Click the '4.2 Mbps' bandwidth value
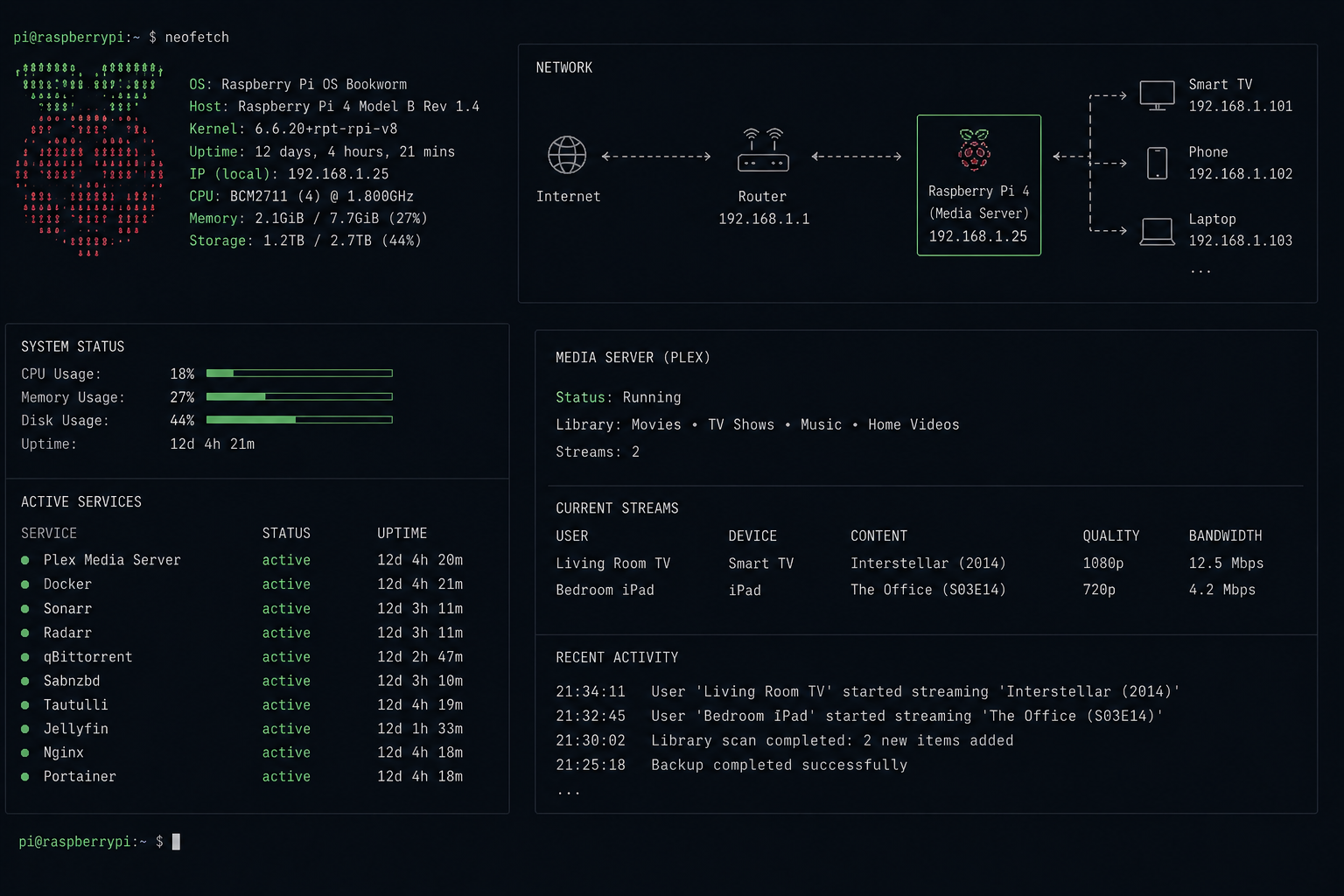This screenshot has width=1344, height=896. pos(1221,591)
